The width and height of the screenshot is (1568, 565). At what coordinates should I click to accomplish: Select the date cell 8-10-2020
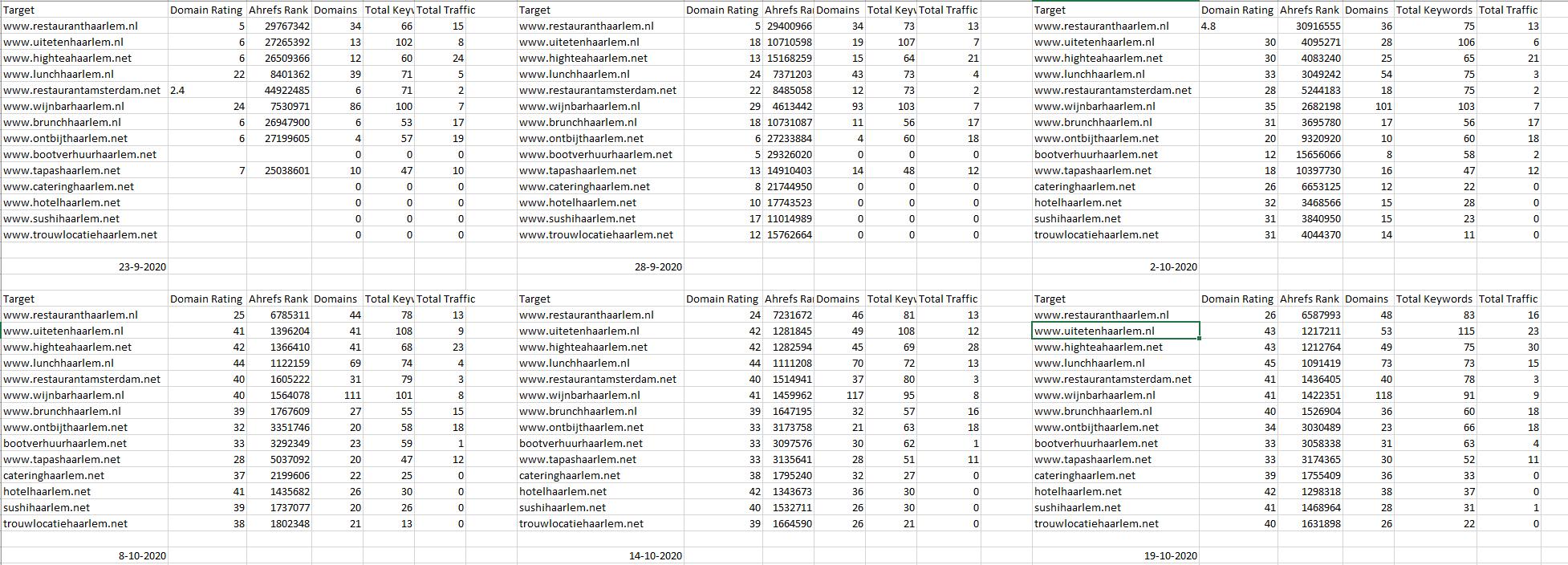pyautogui.click(x=83, y=555)
